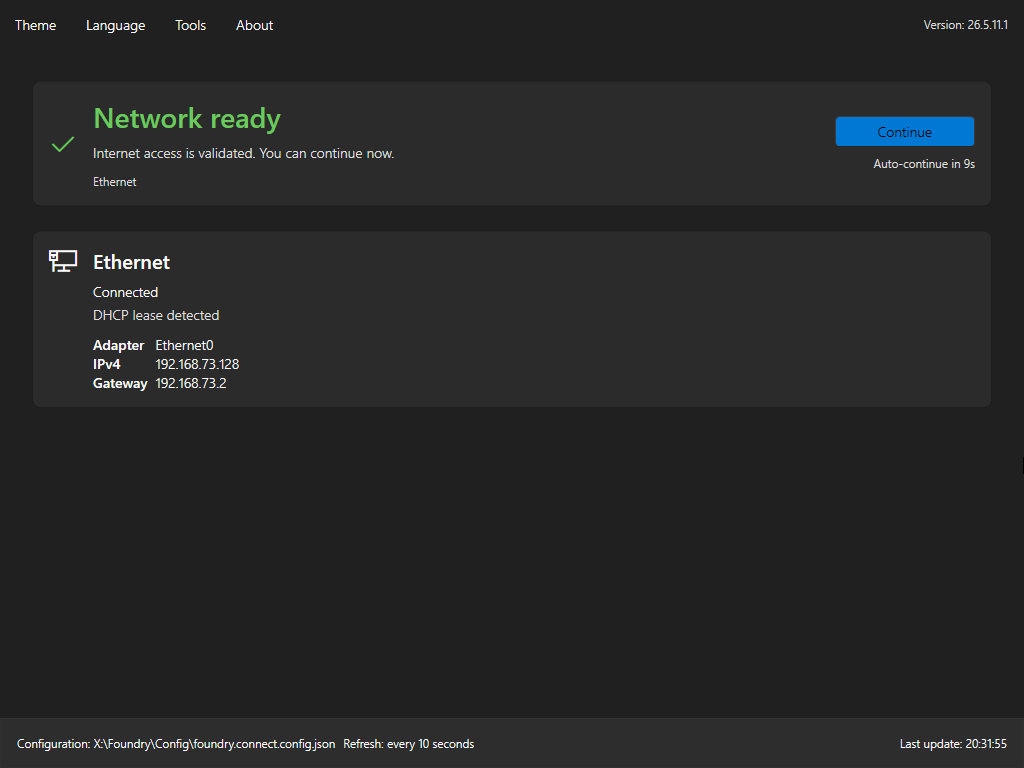Click the Gateway address 192.168.73.2
This screenshot has height=768, width=1024.
pos(191,383)
